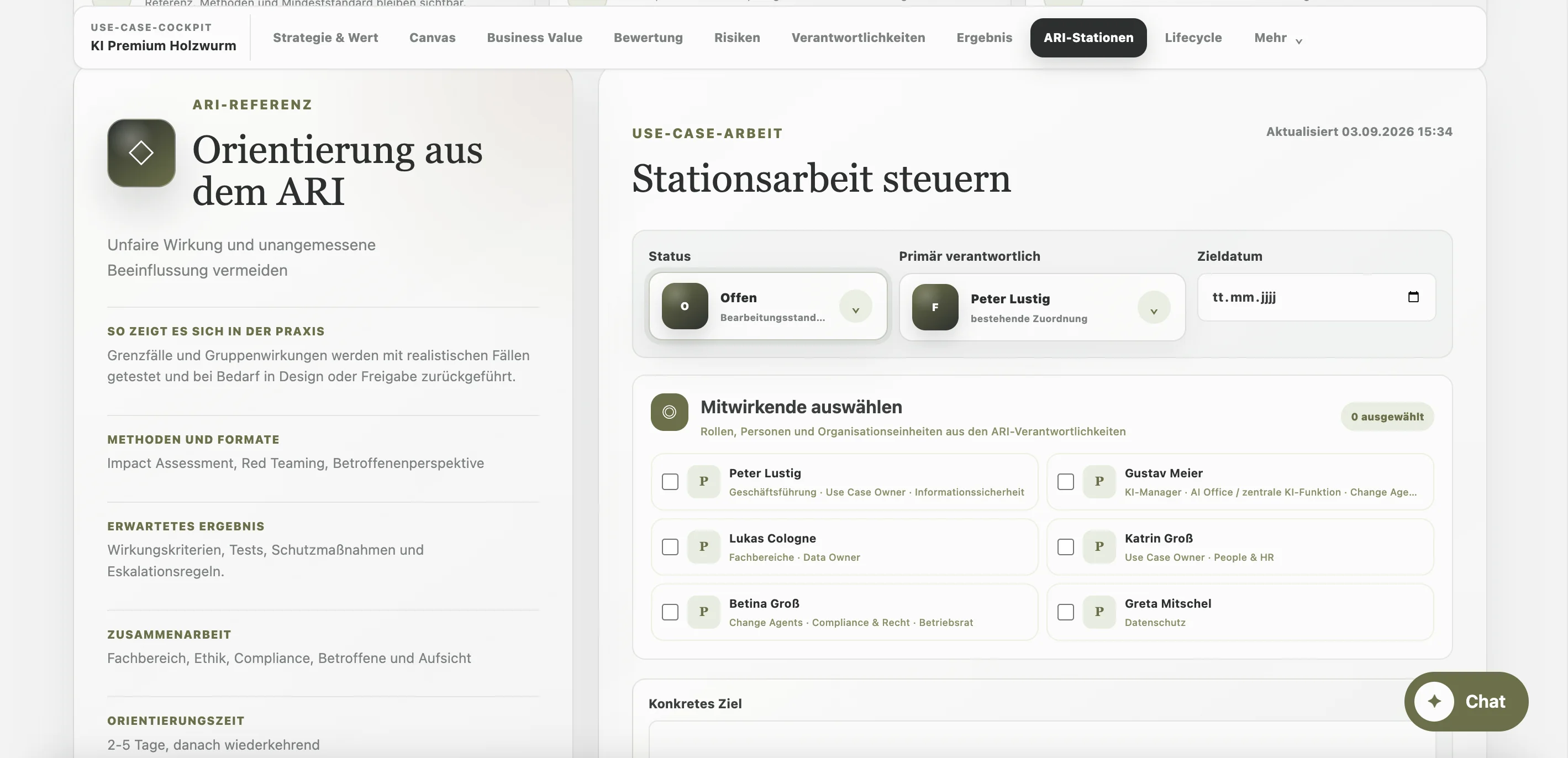
Task: Switch to the Strategie & Wert tab
Action: [x=325, y=38]
